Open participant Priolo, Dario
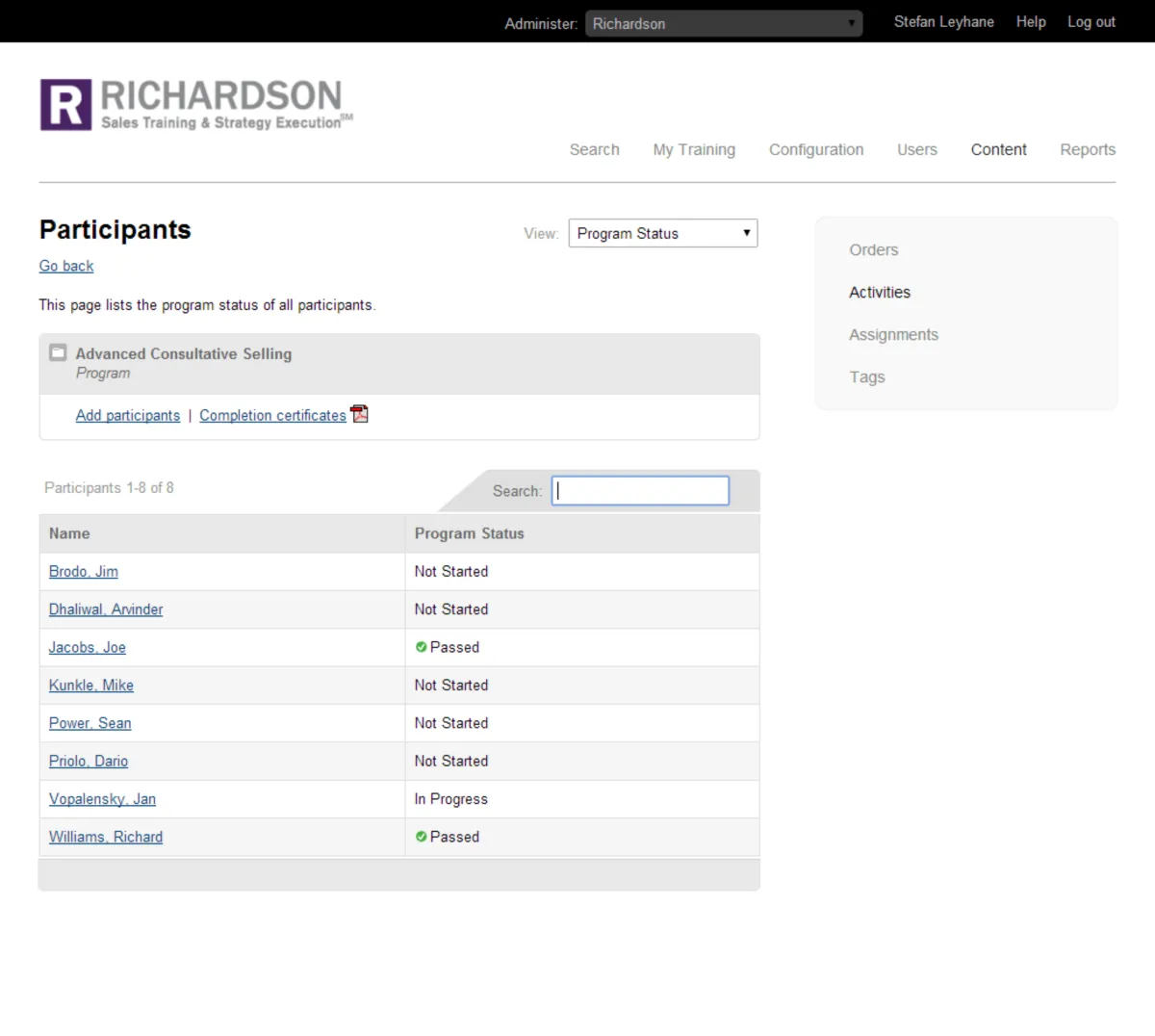The height and width of the screenshot is (1036, 1155). tap(89, 761)
